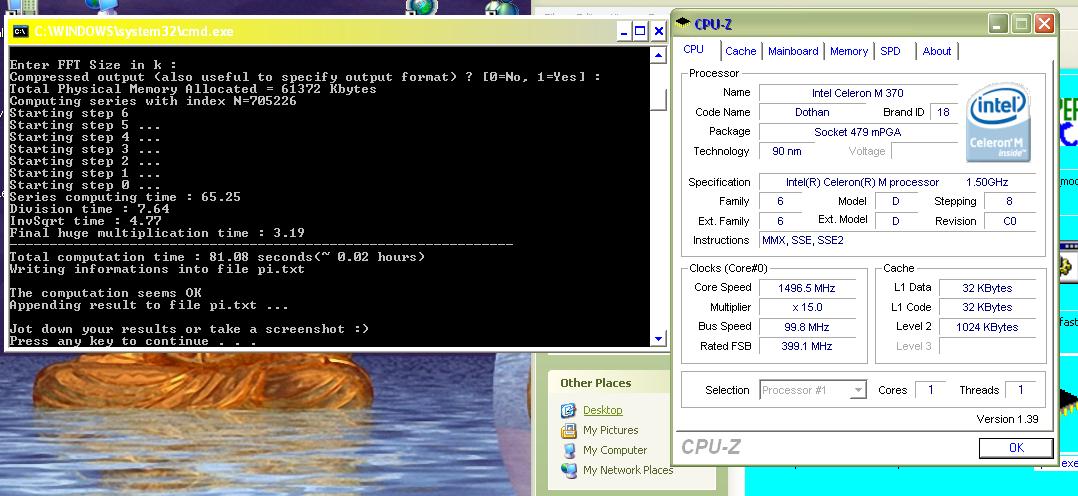Open the SPD tab
This screenshot has height=496, width=1078.
(890, 51)
